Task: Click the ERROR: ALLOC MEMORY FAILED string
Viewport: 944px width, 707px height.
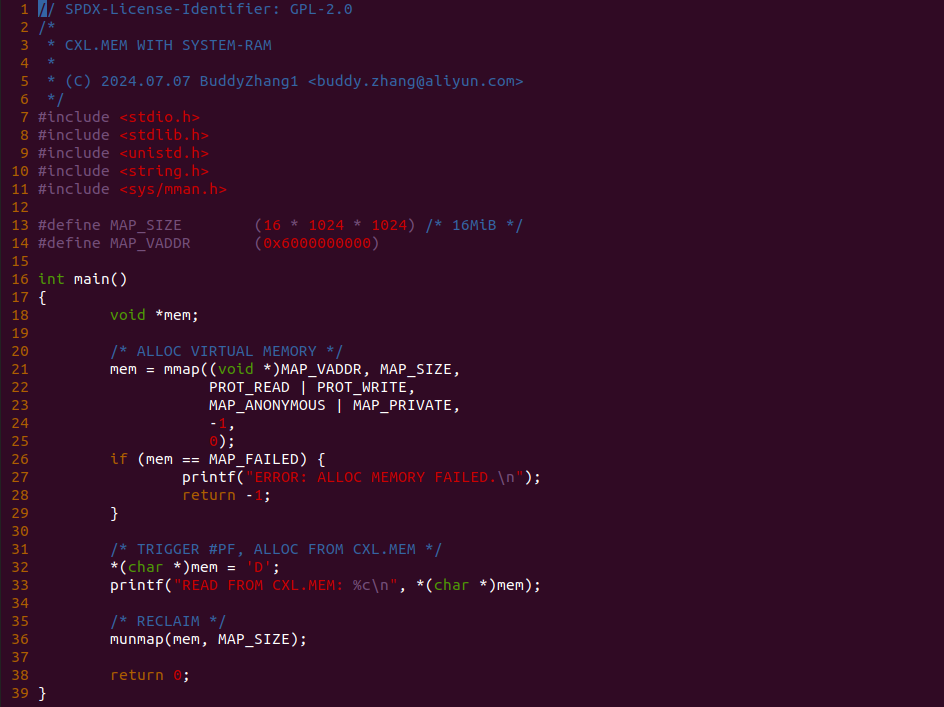Action: (384, 478)
